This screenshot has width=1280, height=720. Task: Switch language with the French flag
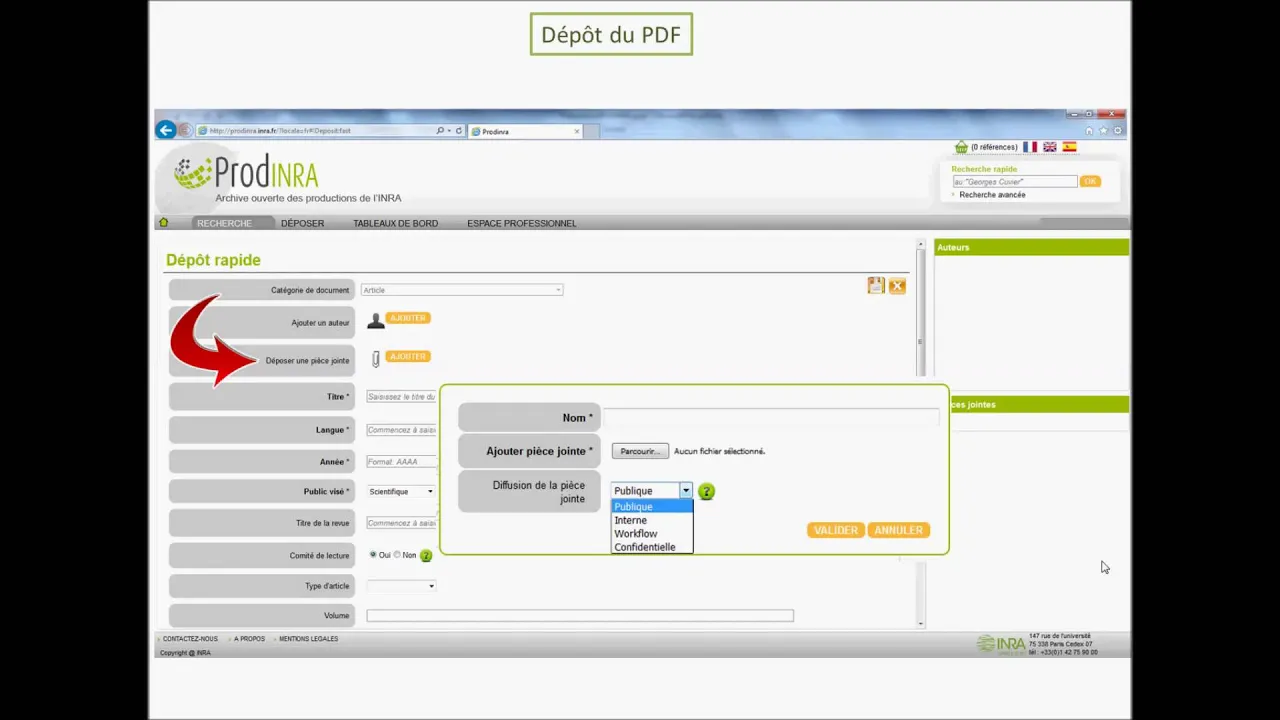1030,147
